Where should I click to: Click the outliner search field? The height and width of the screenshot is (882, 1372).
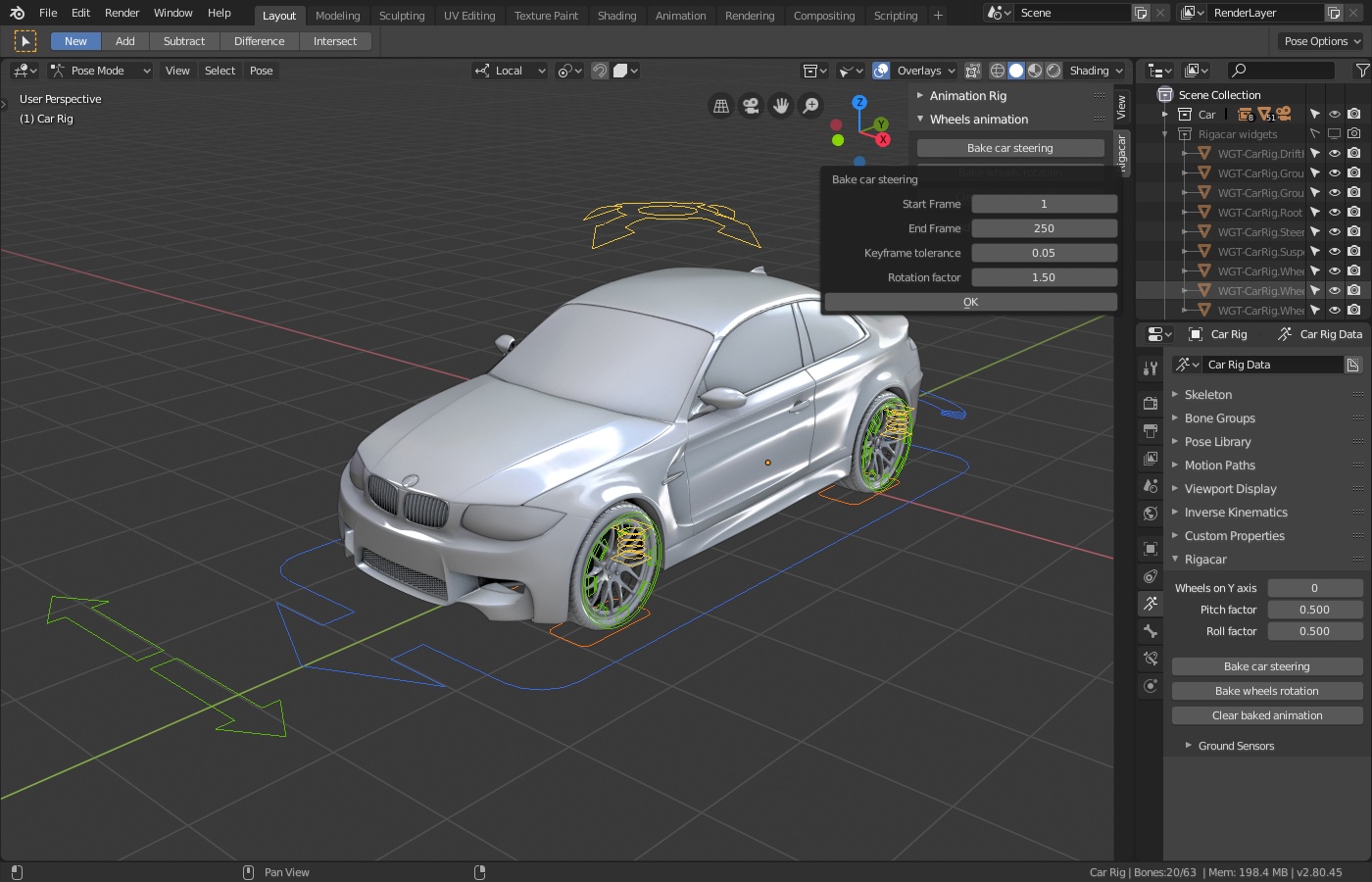click(1282, 71)
